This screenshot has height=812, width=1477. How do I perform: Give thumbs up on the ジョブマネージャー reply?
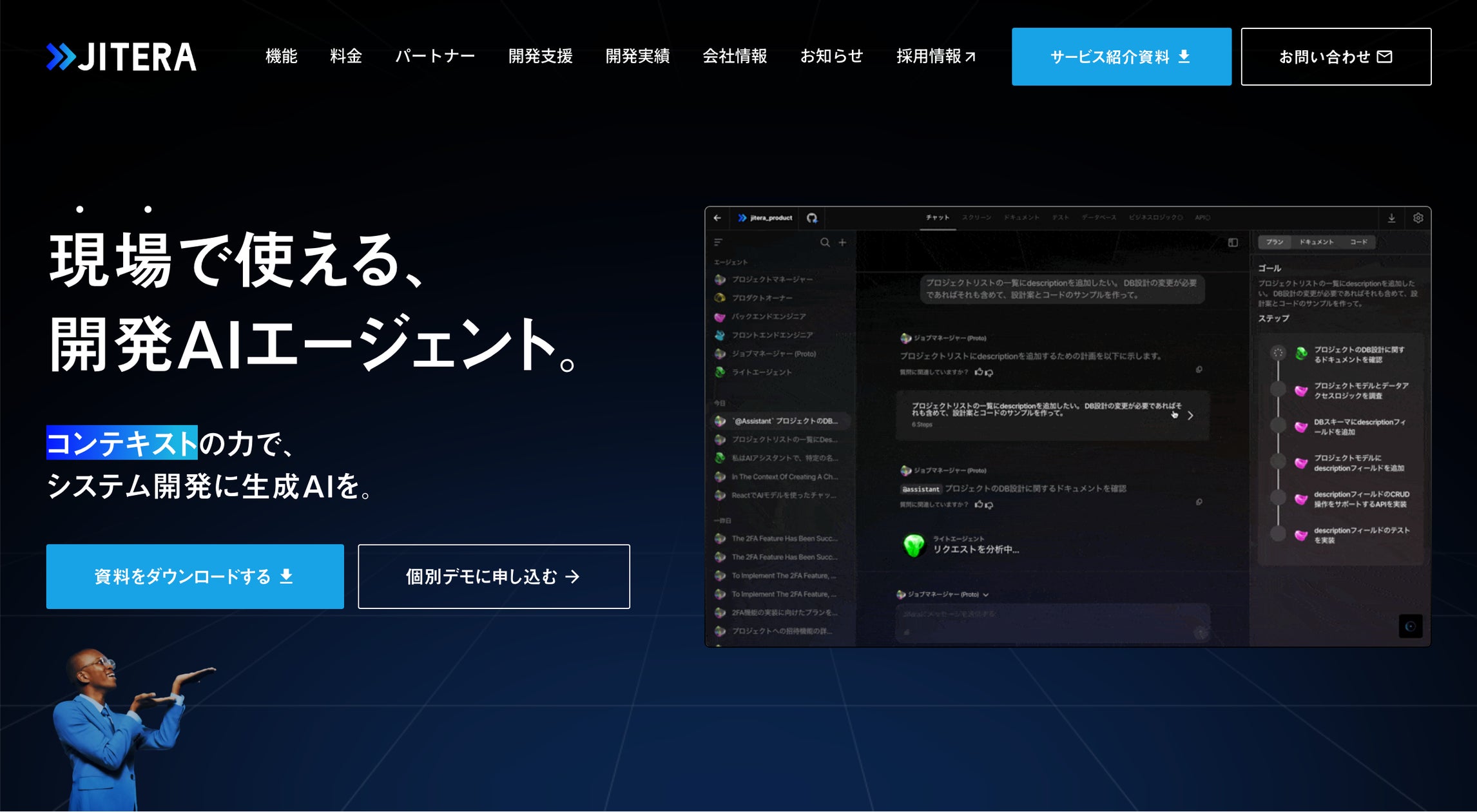tap(979, 372)
